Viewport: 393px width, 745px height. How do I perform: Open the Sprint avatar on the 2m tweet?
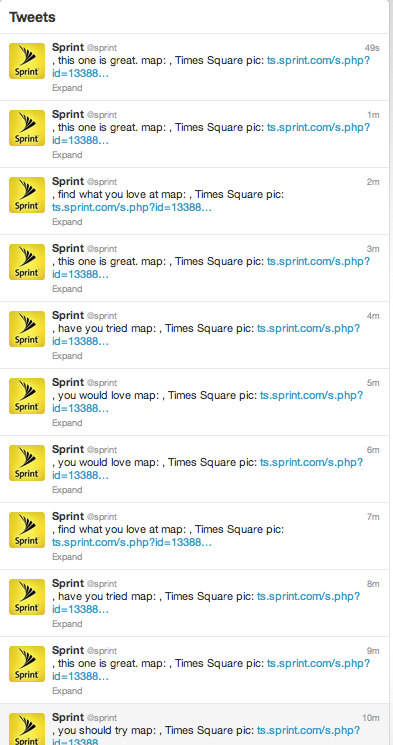coord(27,195)
